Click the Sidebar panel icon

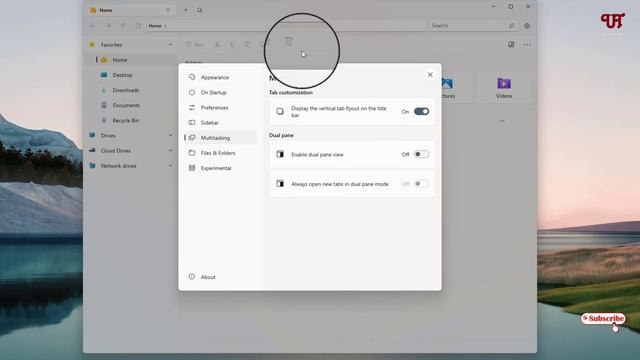click(192, 123)
